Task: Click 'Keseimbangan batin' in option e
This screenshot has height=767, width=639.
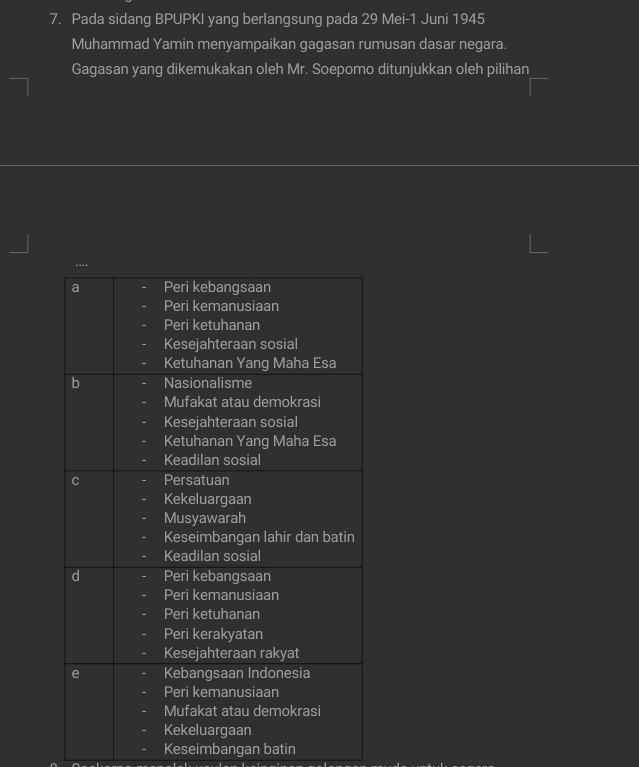Action: (229, 749)
